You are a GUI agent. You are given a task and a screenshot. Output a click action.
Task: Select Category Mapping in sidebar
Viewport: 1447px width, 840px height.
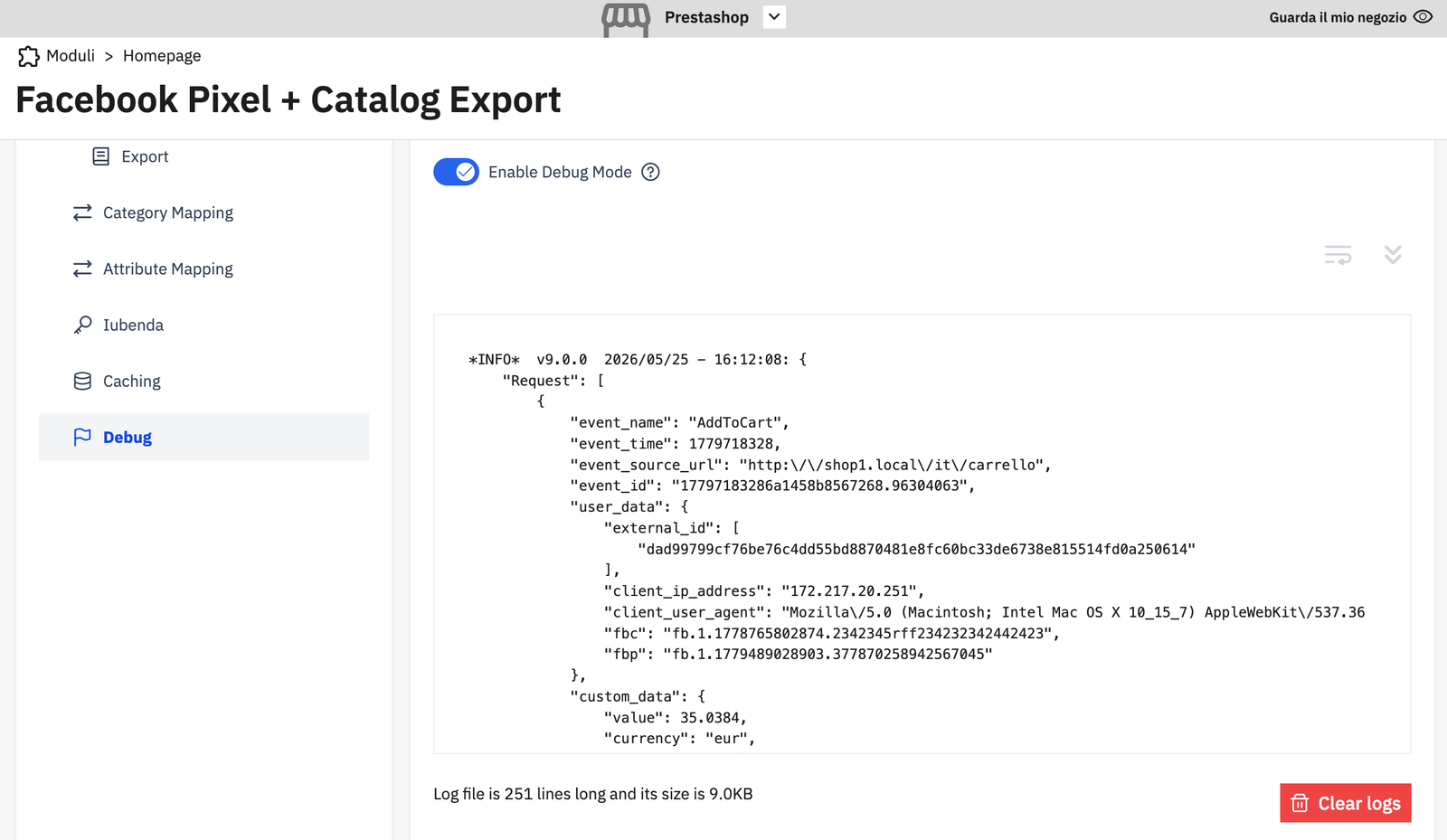coord(168,212)
